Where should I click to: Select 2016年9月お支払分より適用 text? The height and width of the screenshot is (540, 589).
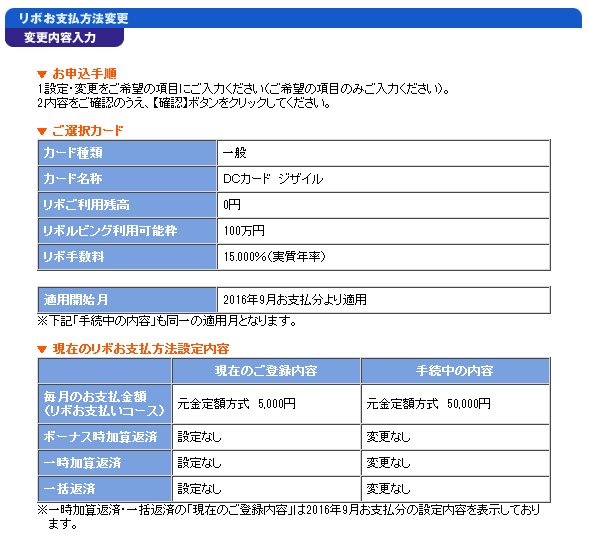click(x=295, y=300)
